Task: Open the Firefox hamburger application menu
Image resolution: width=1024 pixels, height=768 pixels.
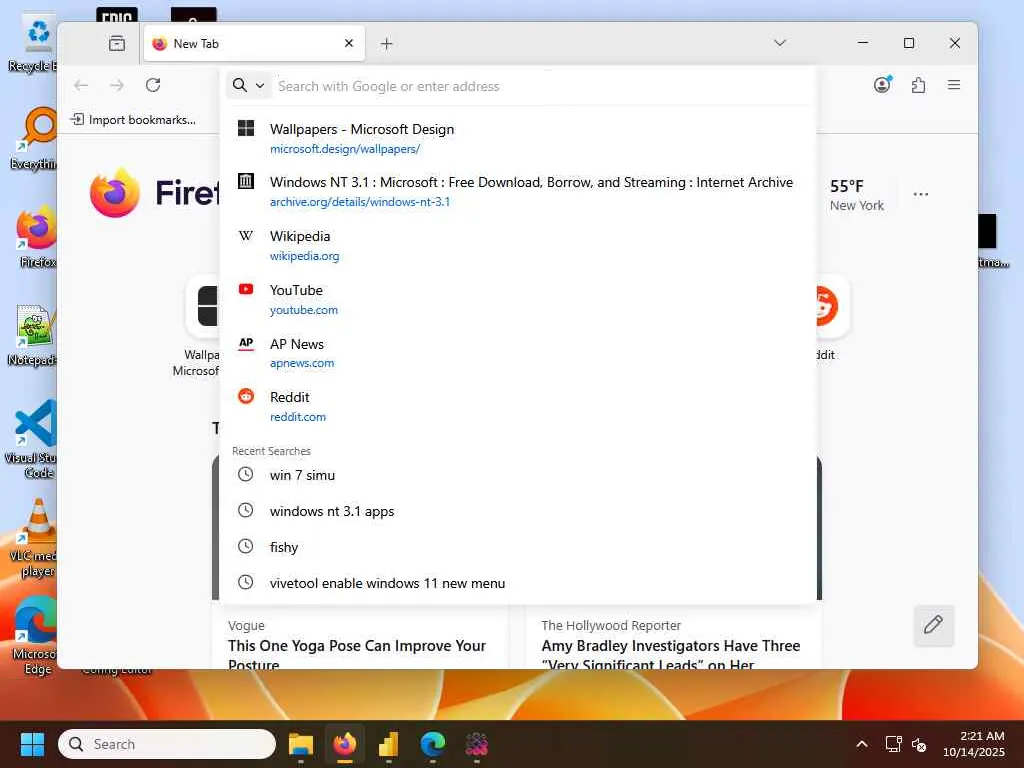Action: pos(953,85)
